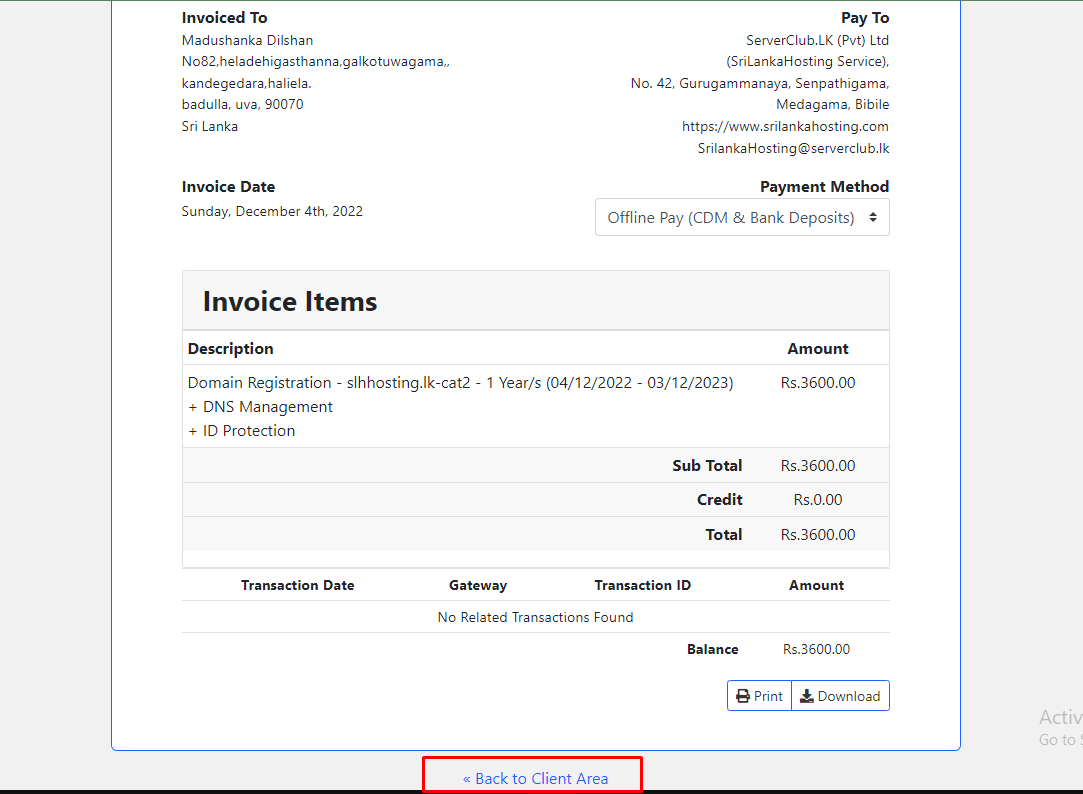1083x794 pixels.
Task: Click the SrilankaHosting@serverclub.lk email address
Action: tap(793, 149)
